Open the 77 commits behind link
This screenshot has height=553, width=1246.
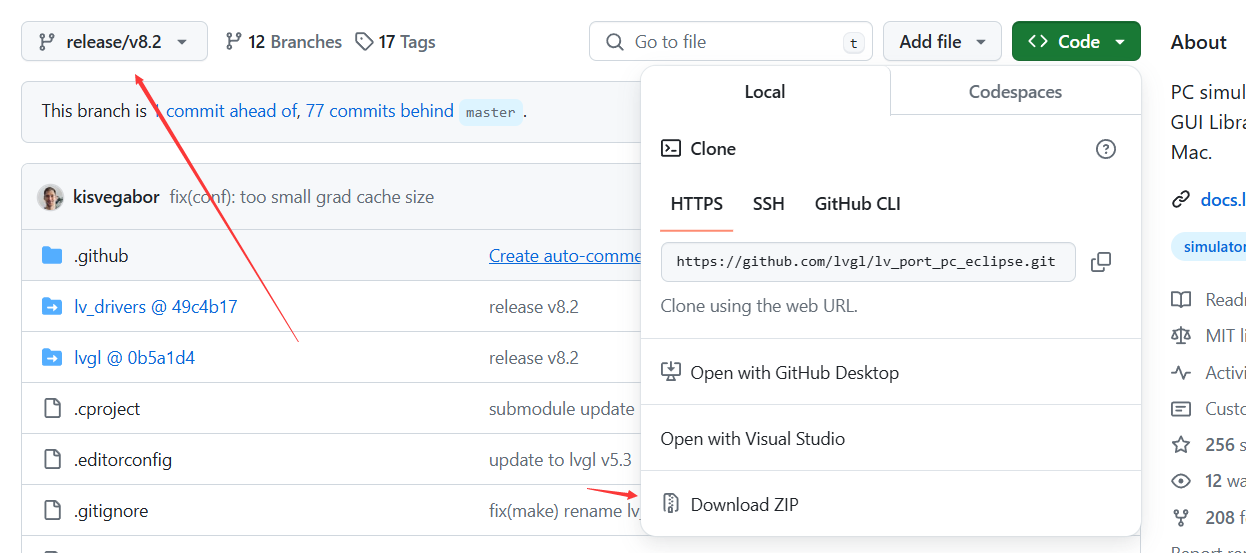point(380,111)
